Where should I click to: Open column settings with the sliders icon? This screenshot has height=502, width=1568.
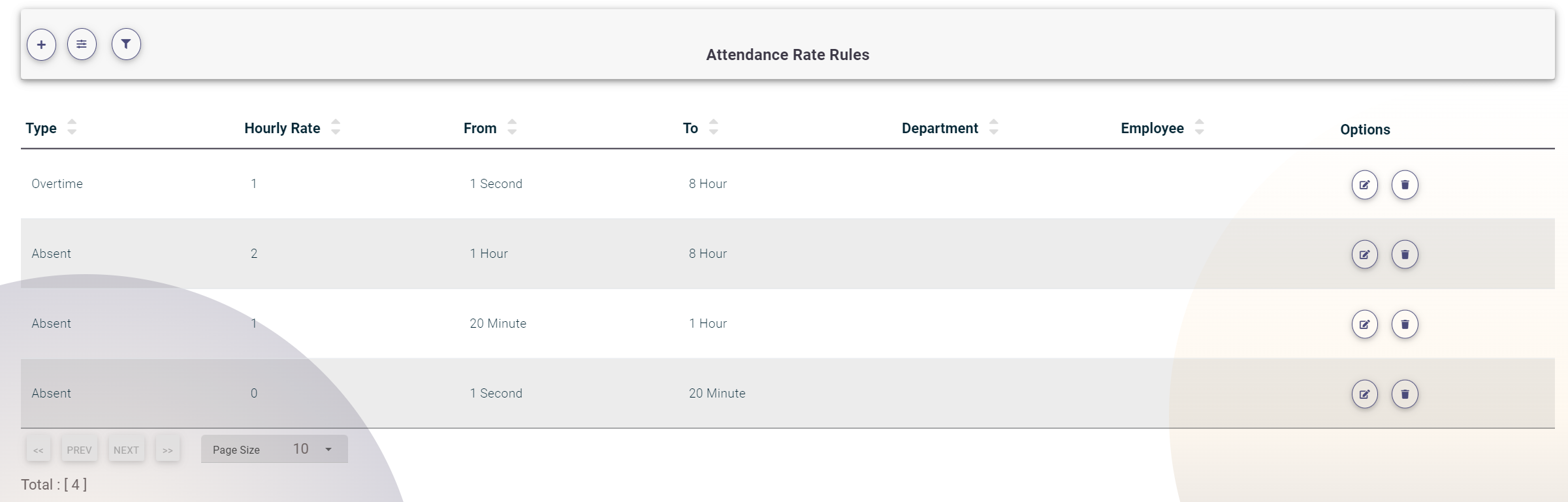pyautogui.click(x=82, y=44)
